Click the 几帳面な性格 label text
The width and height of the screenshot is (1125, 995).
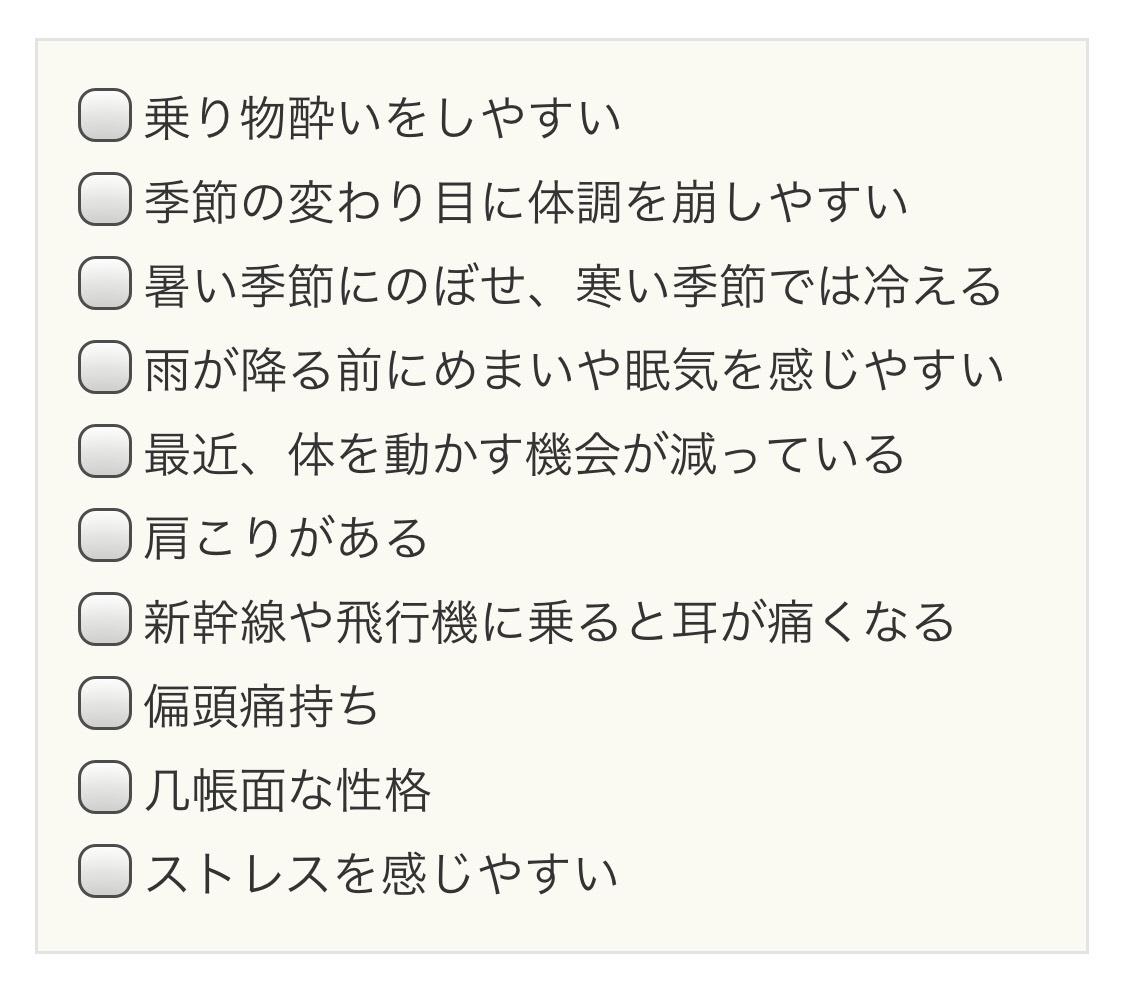[x=287, y=790]
